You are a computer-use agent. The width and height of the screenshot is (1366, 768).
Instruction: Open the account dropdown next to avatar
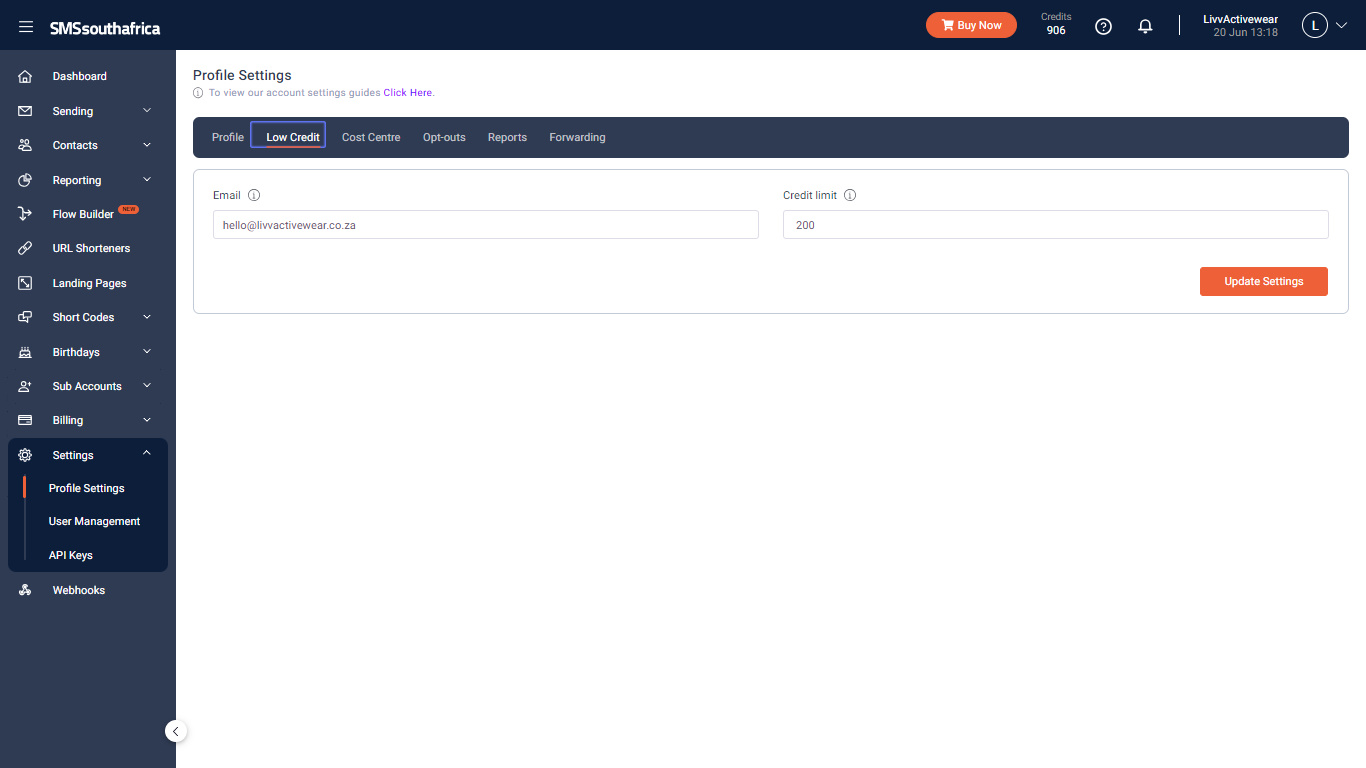(x=1342, y=26)
